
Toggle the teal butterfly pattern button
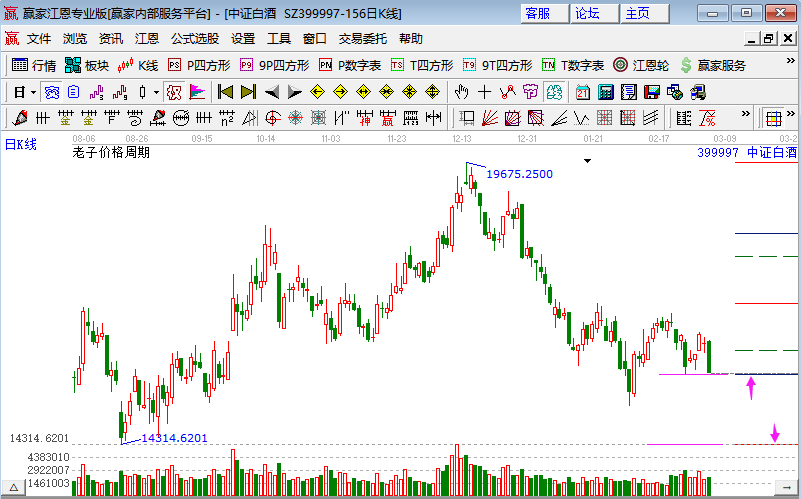(554, 92)
